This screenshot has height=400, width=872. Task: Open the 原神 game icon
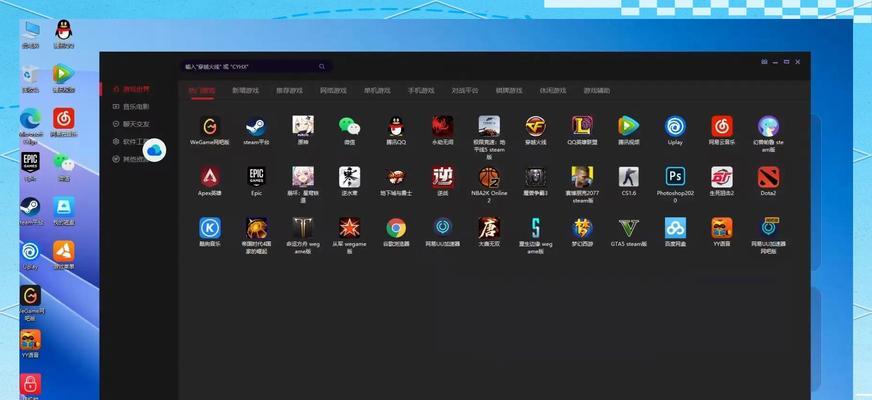tap(303, 126)
